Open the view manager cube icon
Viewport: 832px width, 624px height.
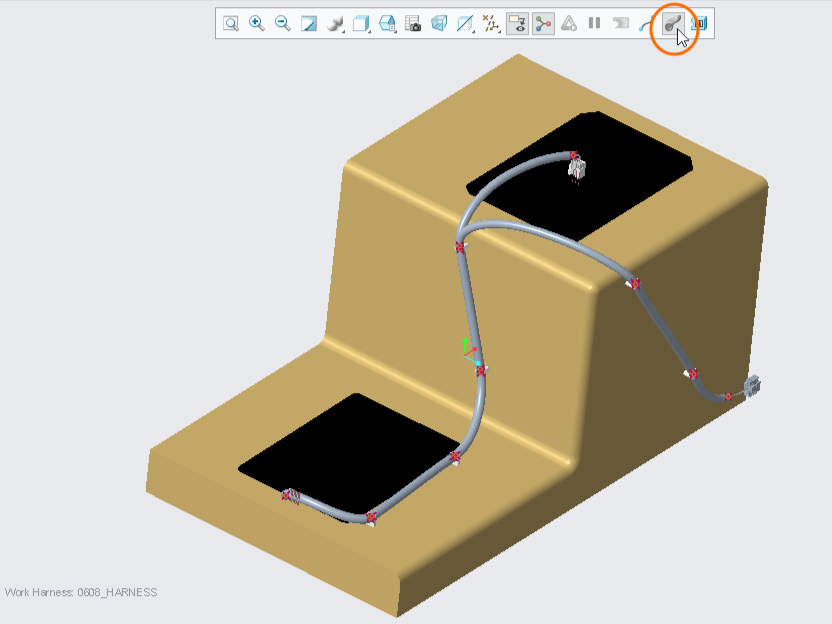click(387, 24)
